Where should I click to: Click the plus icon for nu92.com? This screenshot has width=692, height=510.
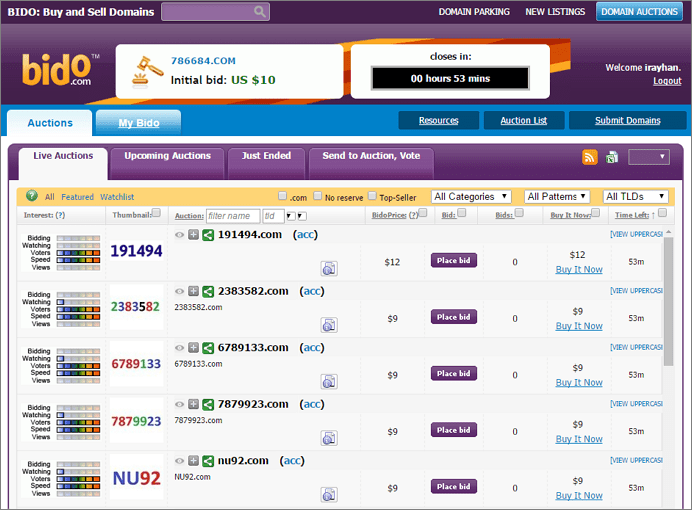(193, 461)
